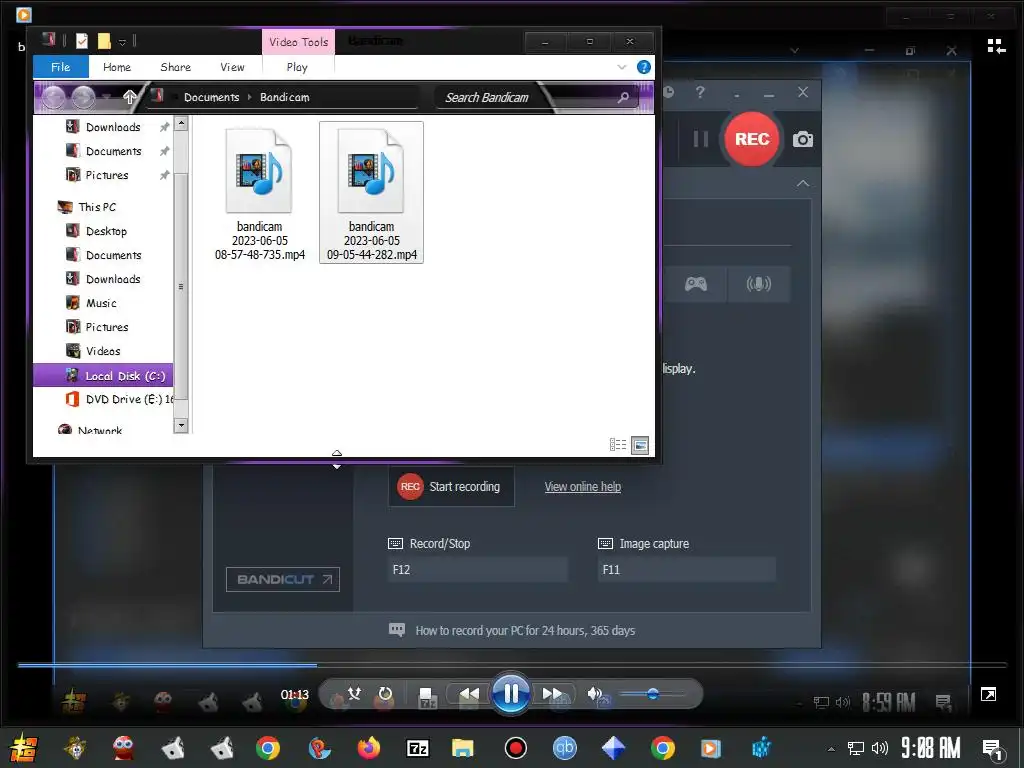
Task: Select DVD Drive (E:) in navigation pane
Action: tap(119, 399)
